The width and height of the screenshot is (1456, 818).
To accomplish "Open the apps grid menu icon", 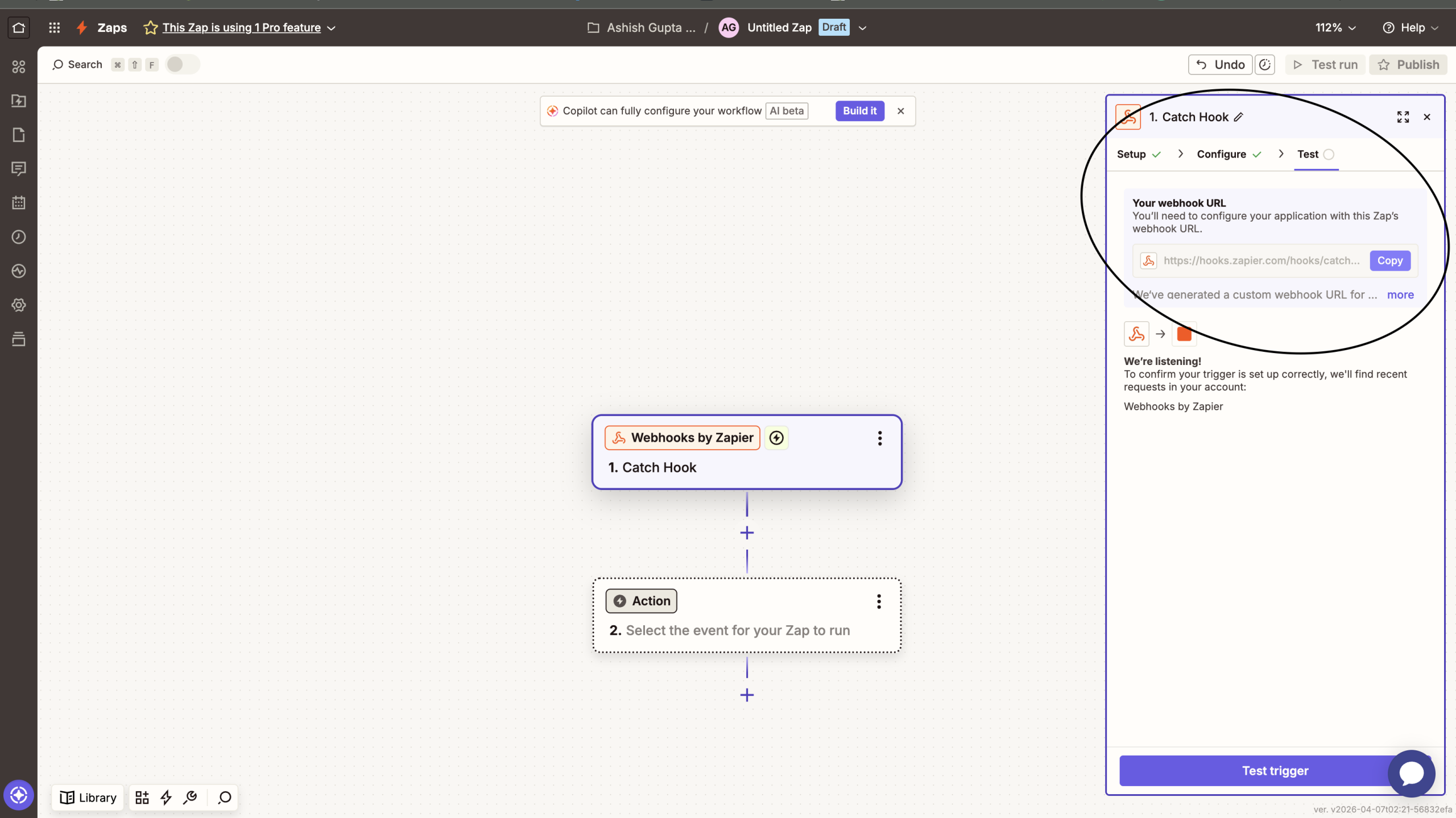I will tap(54, 27).
